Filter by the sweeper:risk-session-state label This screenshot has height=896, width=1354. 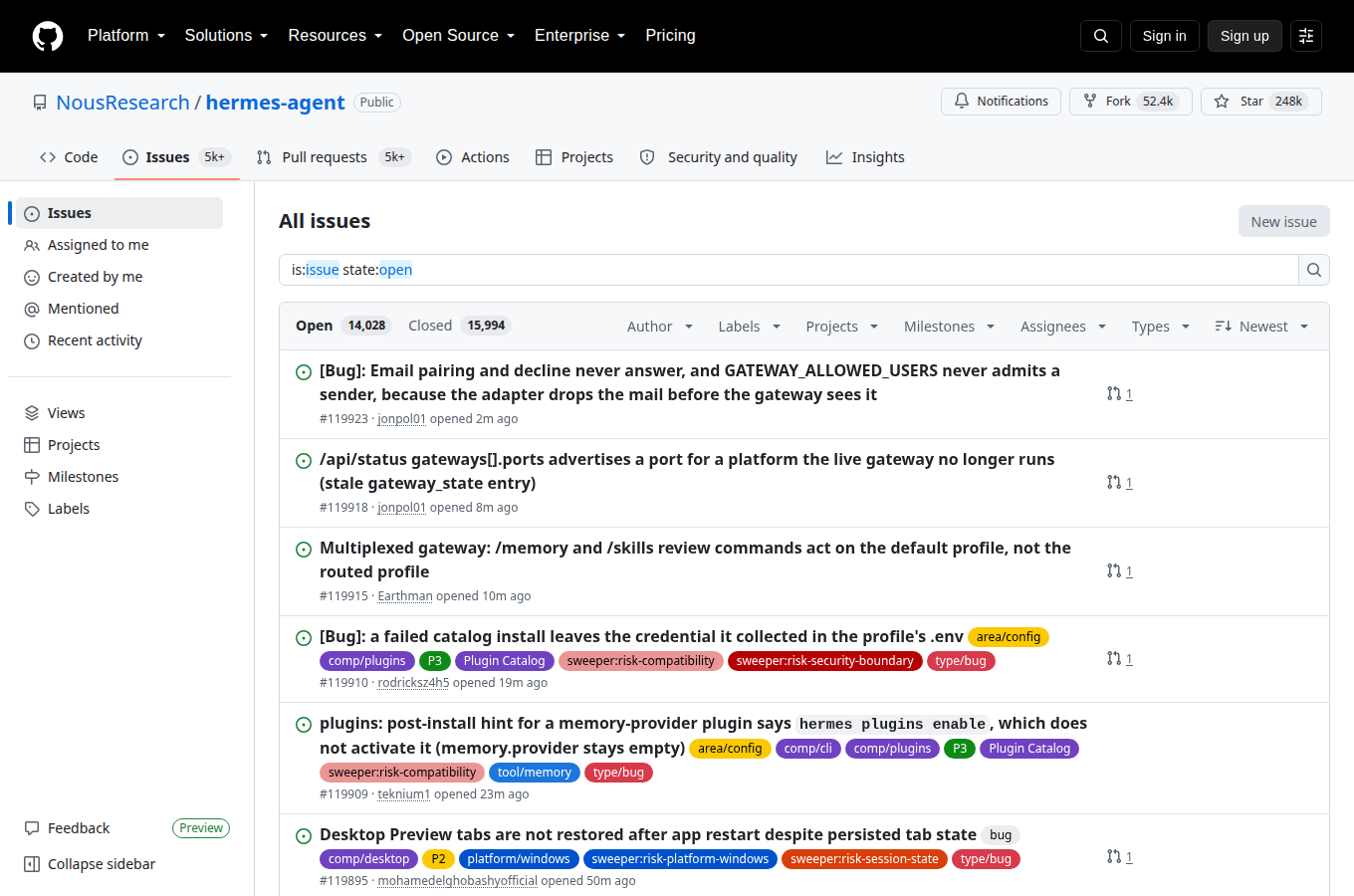[x=864, y=859]
